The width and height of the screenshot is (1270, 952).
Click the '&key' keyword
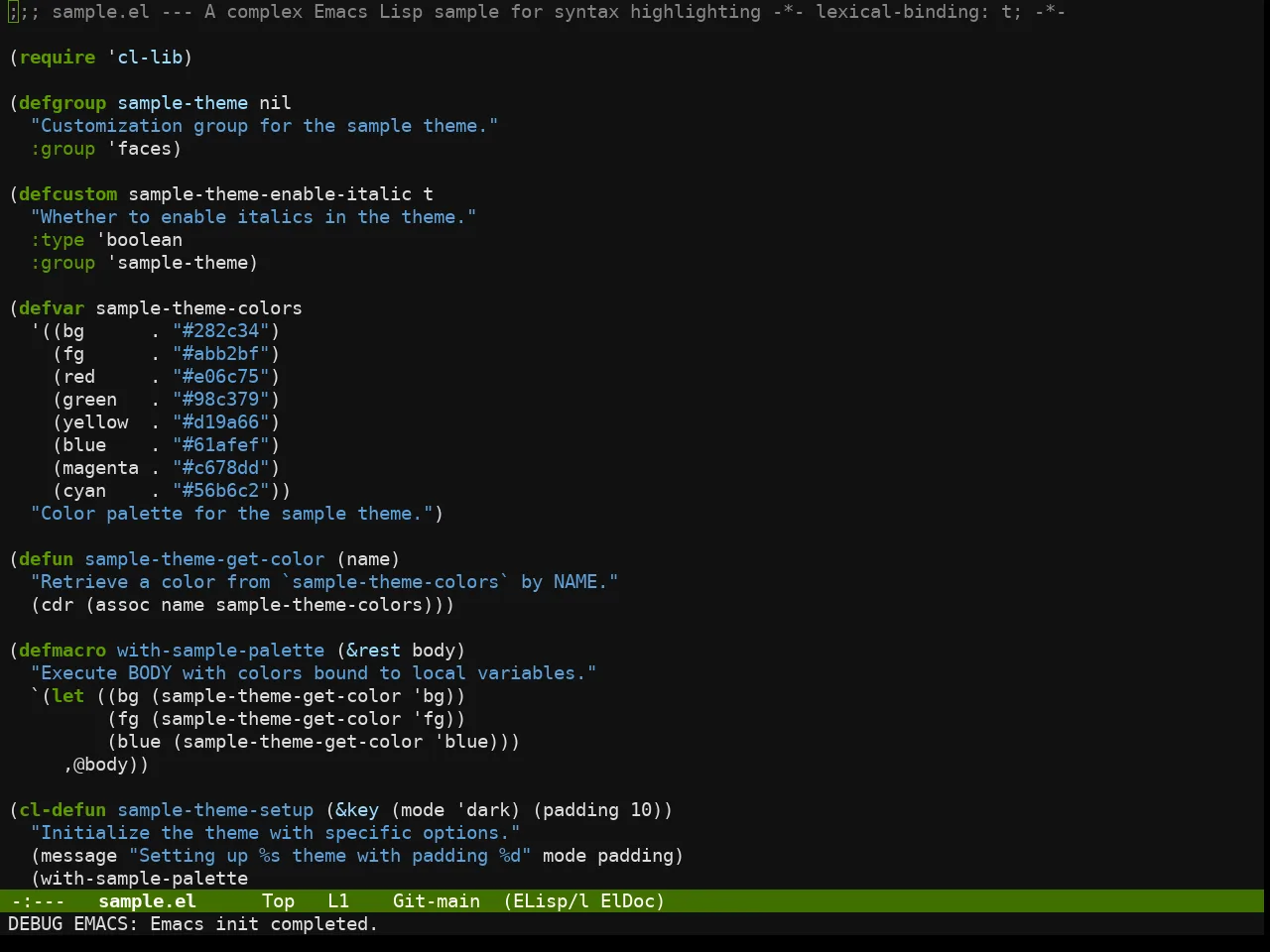point(357,810)
